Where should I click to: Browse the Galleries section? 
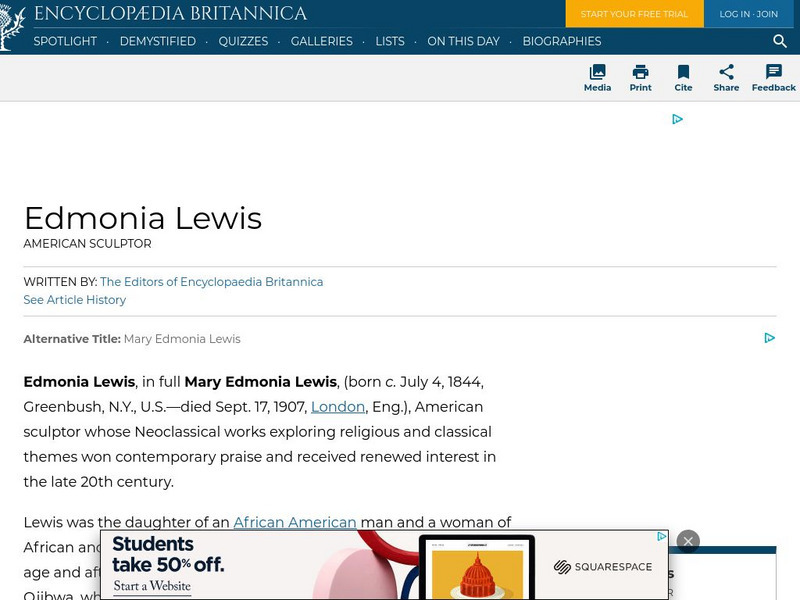321,42
